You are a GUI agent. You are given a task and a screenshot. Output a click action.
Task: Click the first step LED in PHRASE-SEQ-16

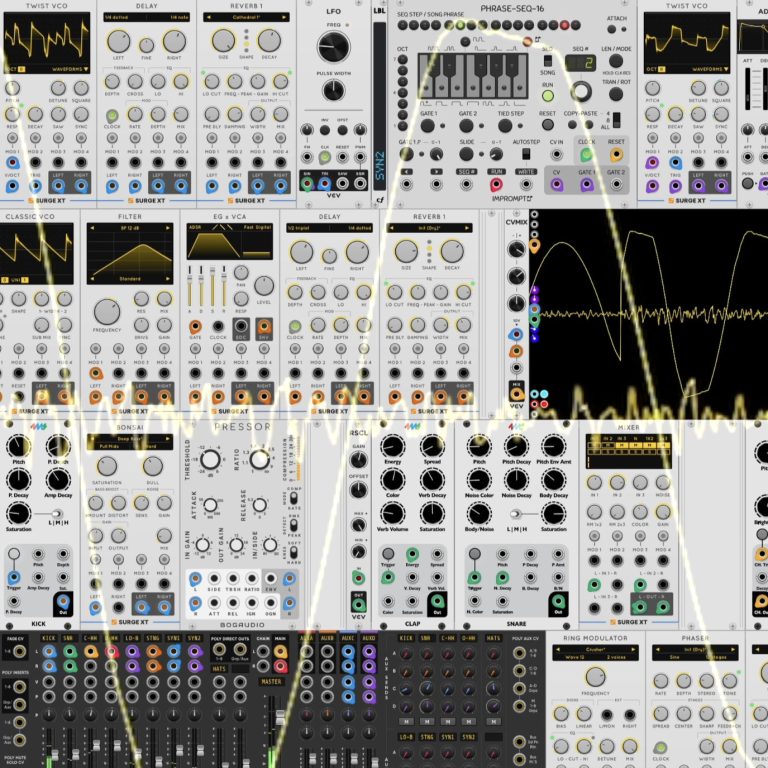[403, 25]
